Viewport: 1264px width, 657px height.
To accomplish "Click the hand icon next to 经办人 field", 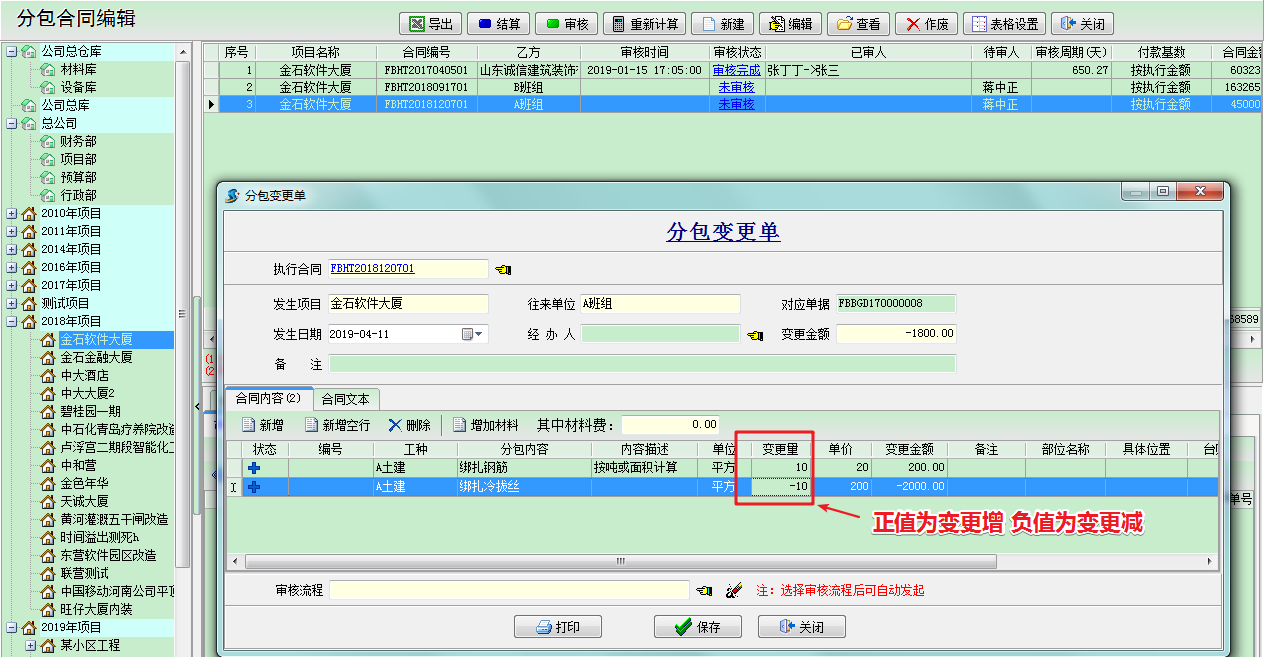I will tap(755, 335).
